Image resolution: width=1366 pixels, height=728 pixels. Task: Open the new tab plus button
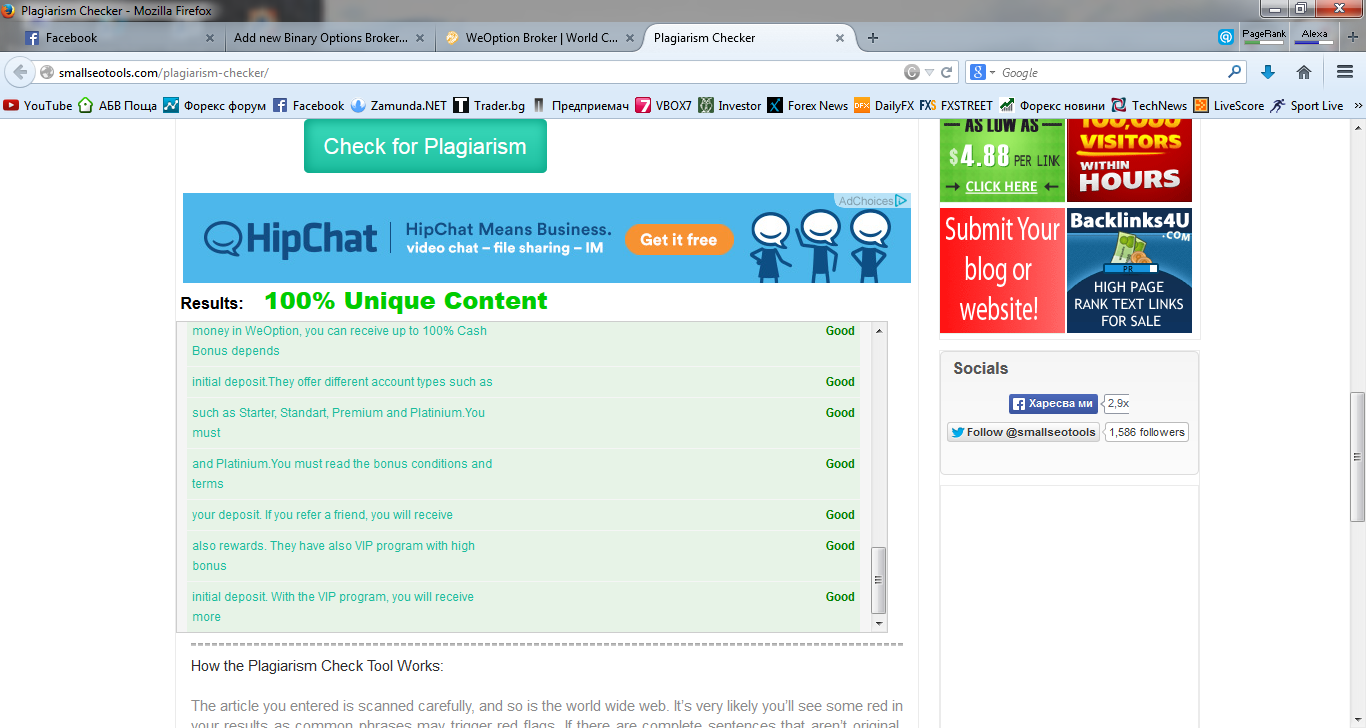click(873, 38)
